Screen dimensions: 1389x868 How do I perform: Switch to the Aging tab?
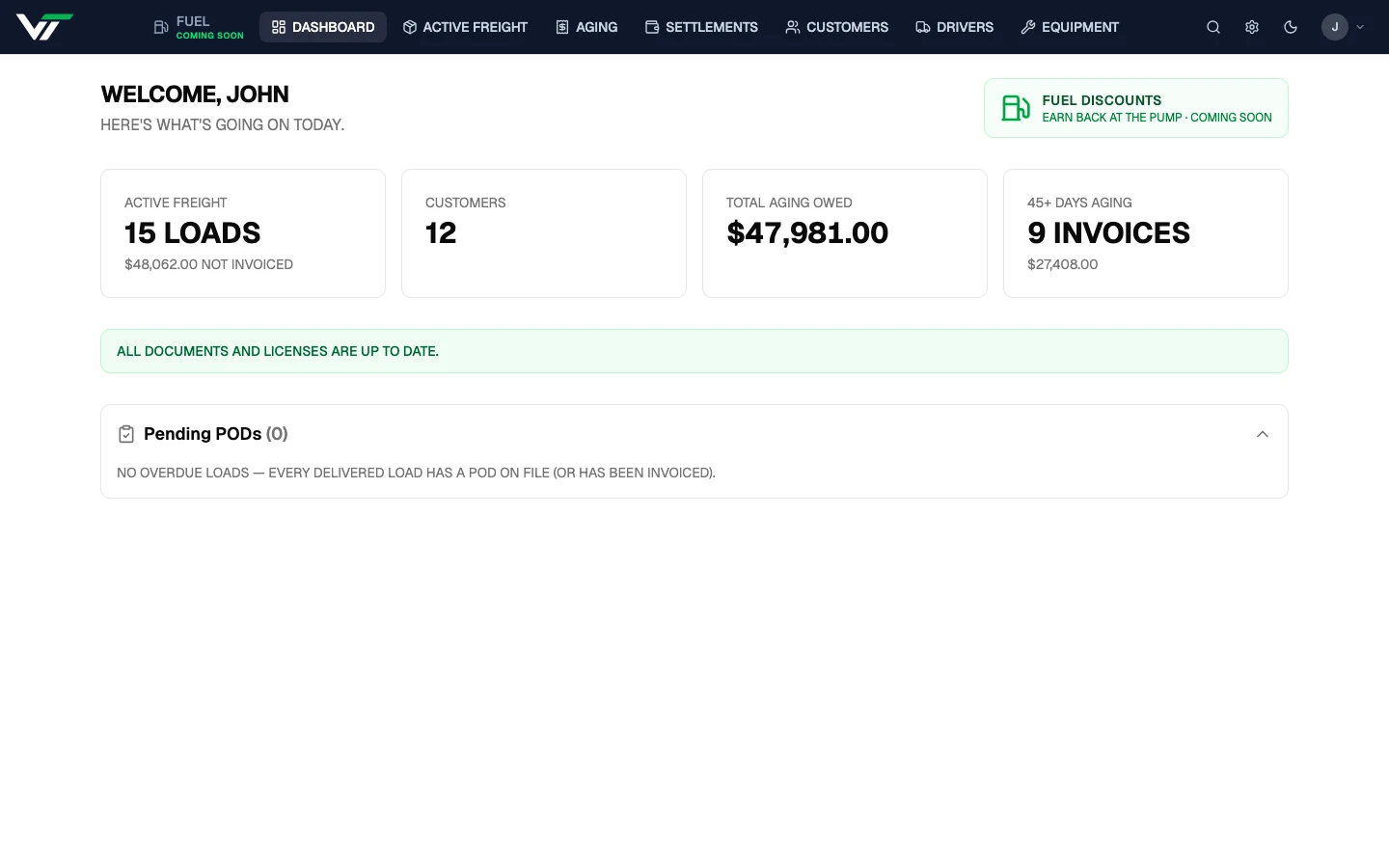pos(586,27)
